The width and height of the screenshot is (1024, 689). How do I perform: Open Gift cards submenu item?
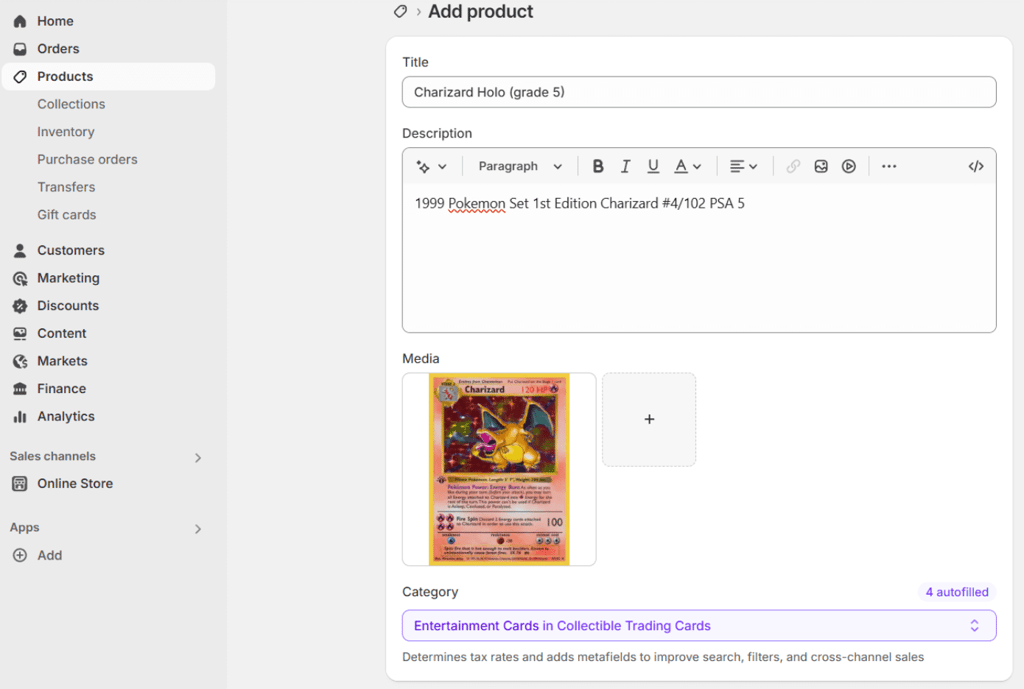click(x=67, y=215)
